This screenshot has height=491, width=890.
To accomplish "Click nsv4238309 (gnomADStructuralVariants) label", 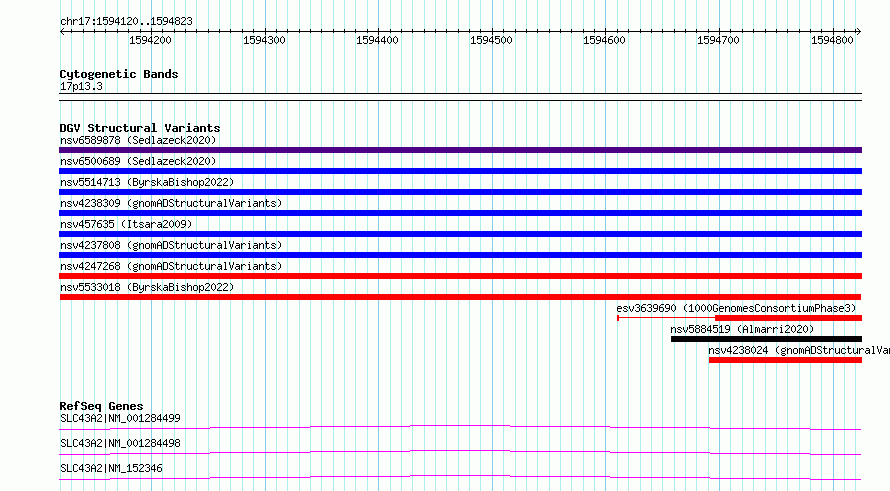I will (x=171, y=203).
